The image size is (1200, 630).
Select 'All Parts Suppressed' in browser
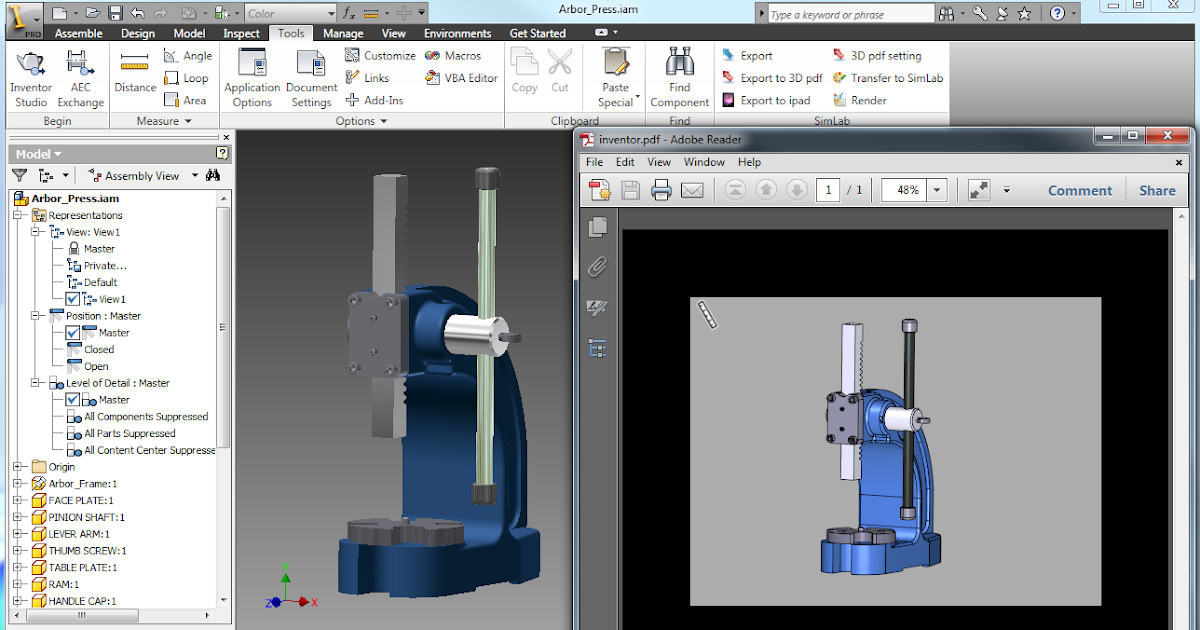click(x=129, y=434)
